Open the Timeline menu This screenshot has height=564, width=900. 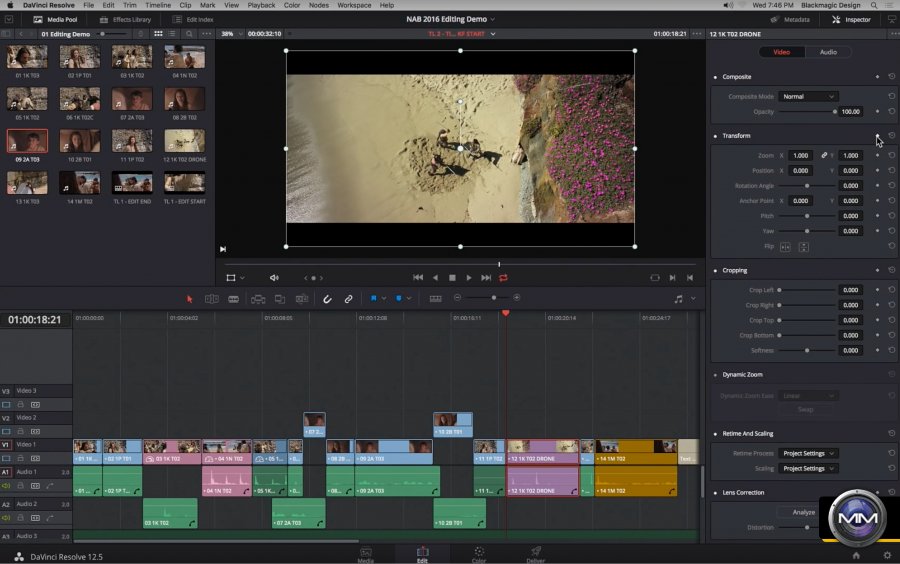[x=158, y=5]
